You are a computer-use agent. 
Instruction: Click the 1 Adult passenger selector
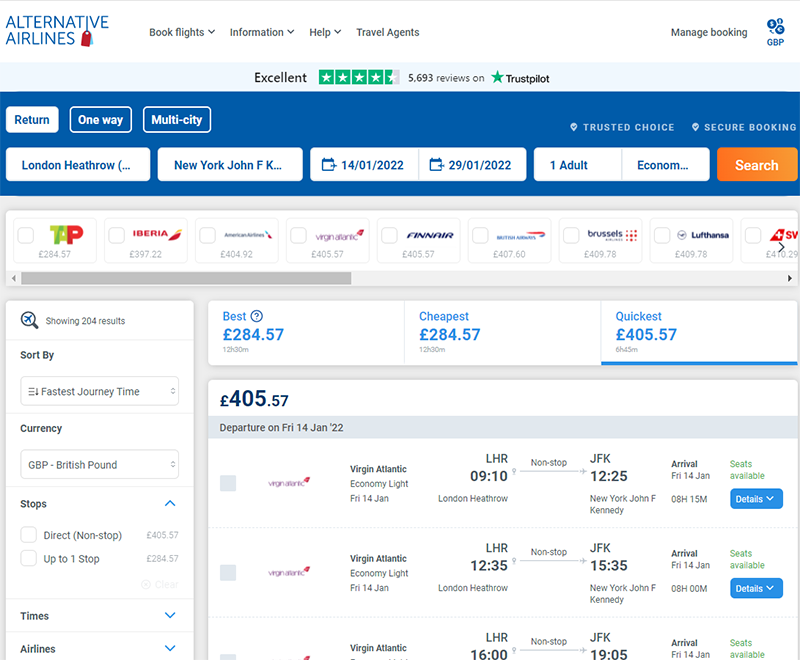click(x=578, y=165)
